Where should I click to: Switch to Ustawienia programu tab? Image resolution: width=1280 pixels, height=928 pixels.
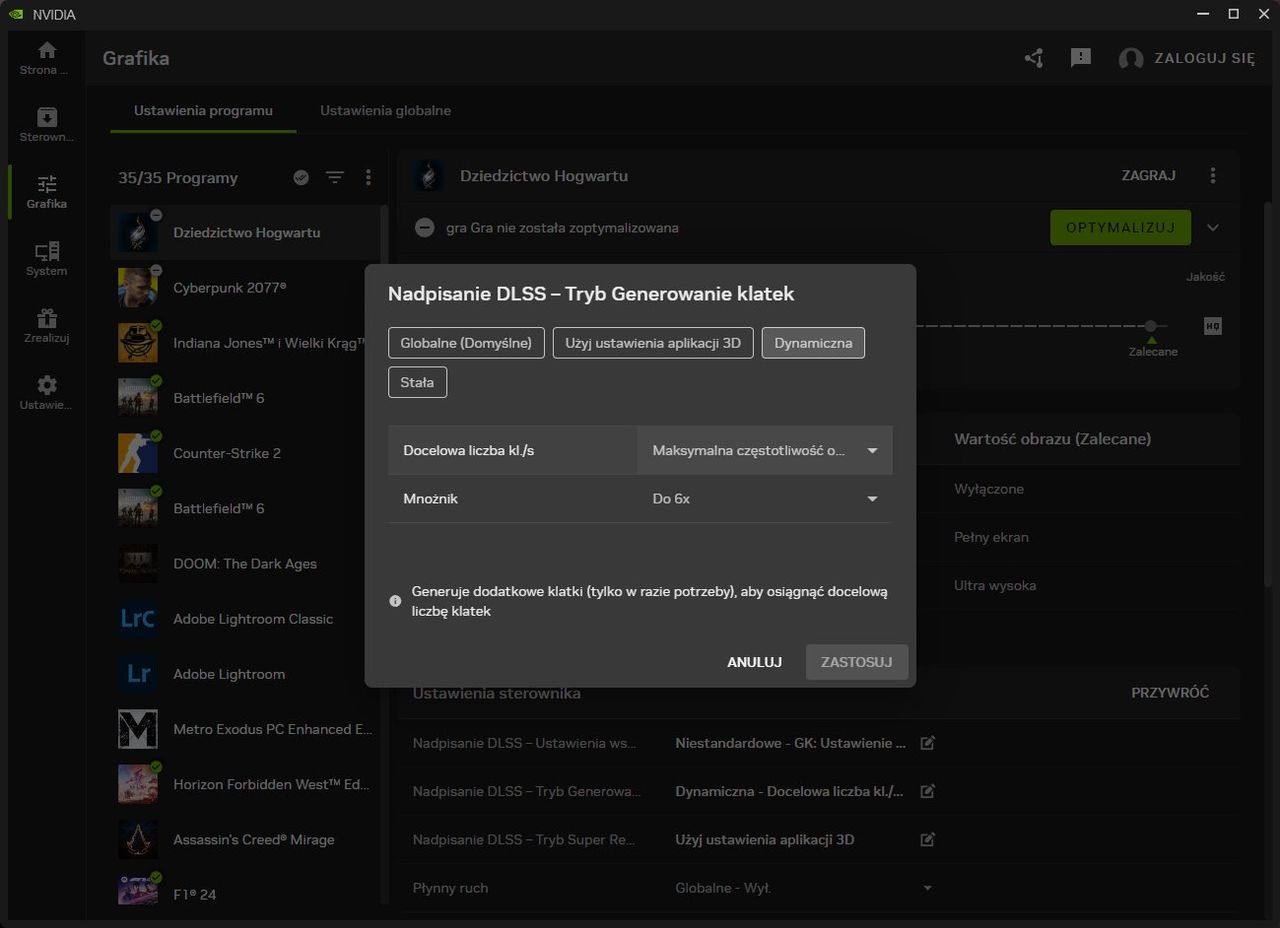coord(203,111)
